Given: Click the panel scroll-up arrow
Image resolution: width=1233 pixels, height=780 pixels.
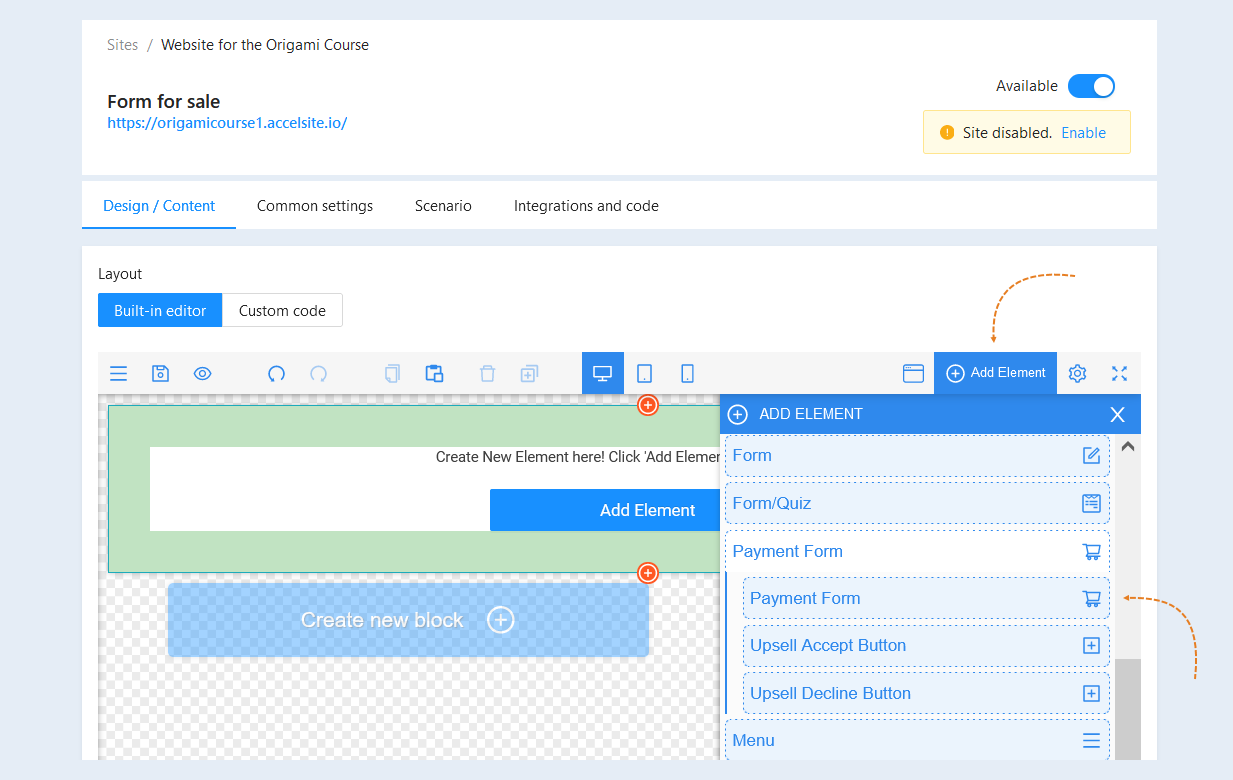Looking at the screenshot, I should pyautogui.click(x=1128, y=447).
